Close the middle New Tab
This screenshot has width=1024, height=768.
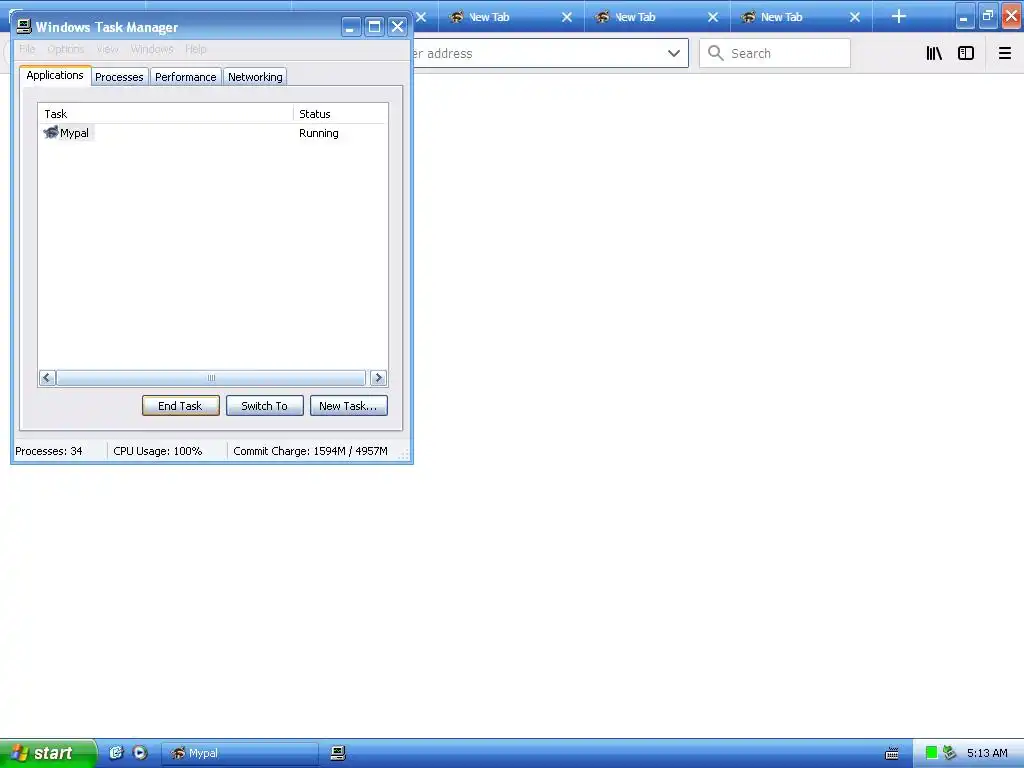tap(712, 17)
